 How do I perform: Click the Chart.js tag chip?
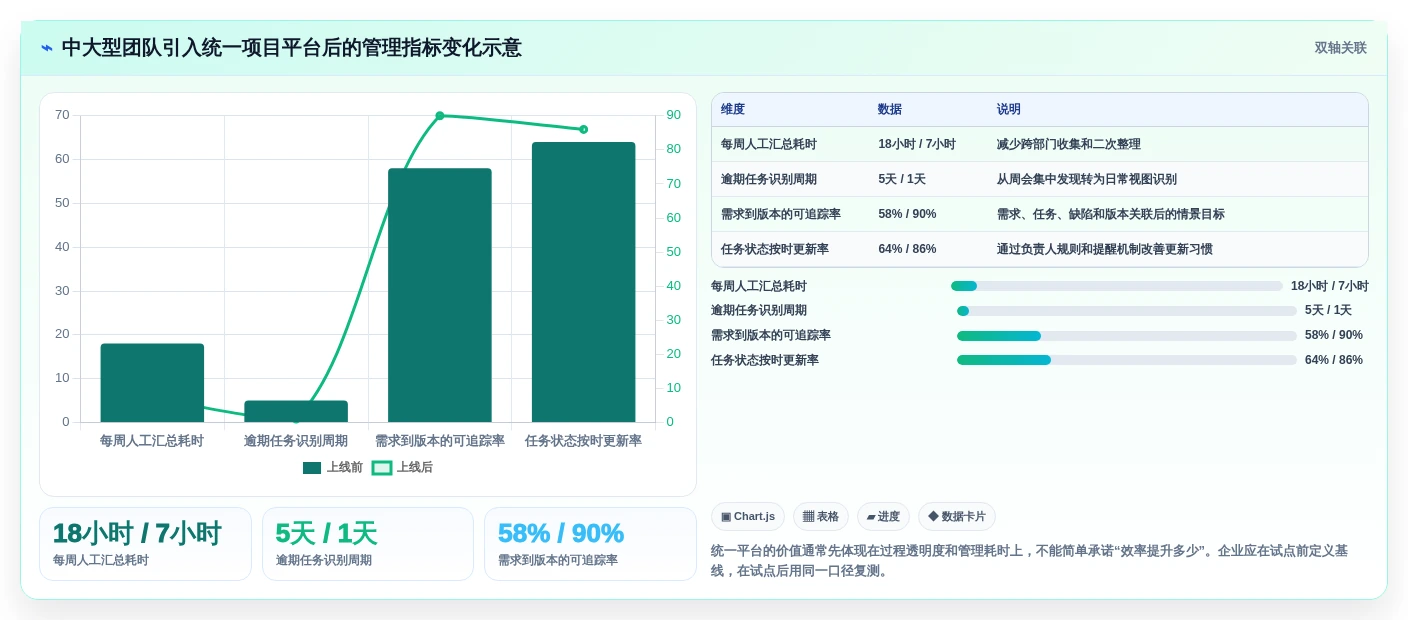748,517
